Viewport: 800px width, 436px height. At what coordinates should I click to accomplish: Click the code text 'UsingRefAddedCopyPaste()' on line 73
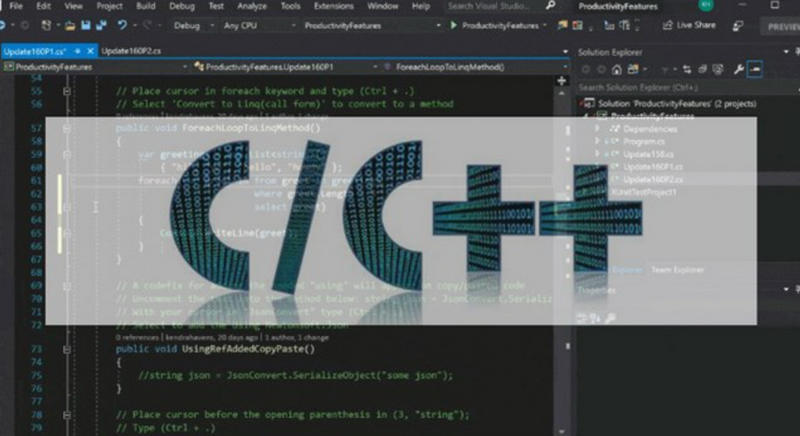click(x=248, y=349)
